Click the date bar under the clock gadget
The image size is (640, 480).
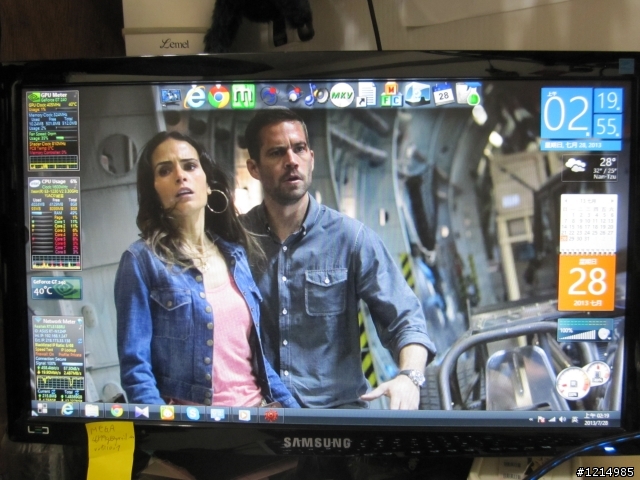[581, 145]
